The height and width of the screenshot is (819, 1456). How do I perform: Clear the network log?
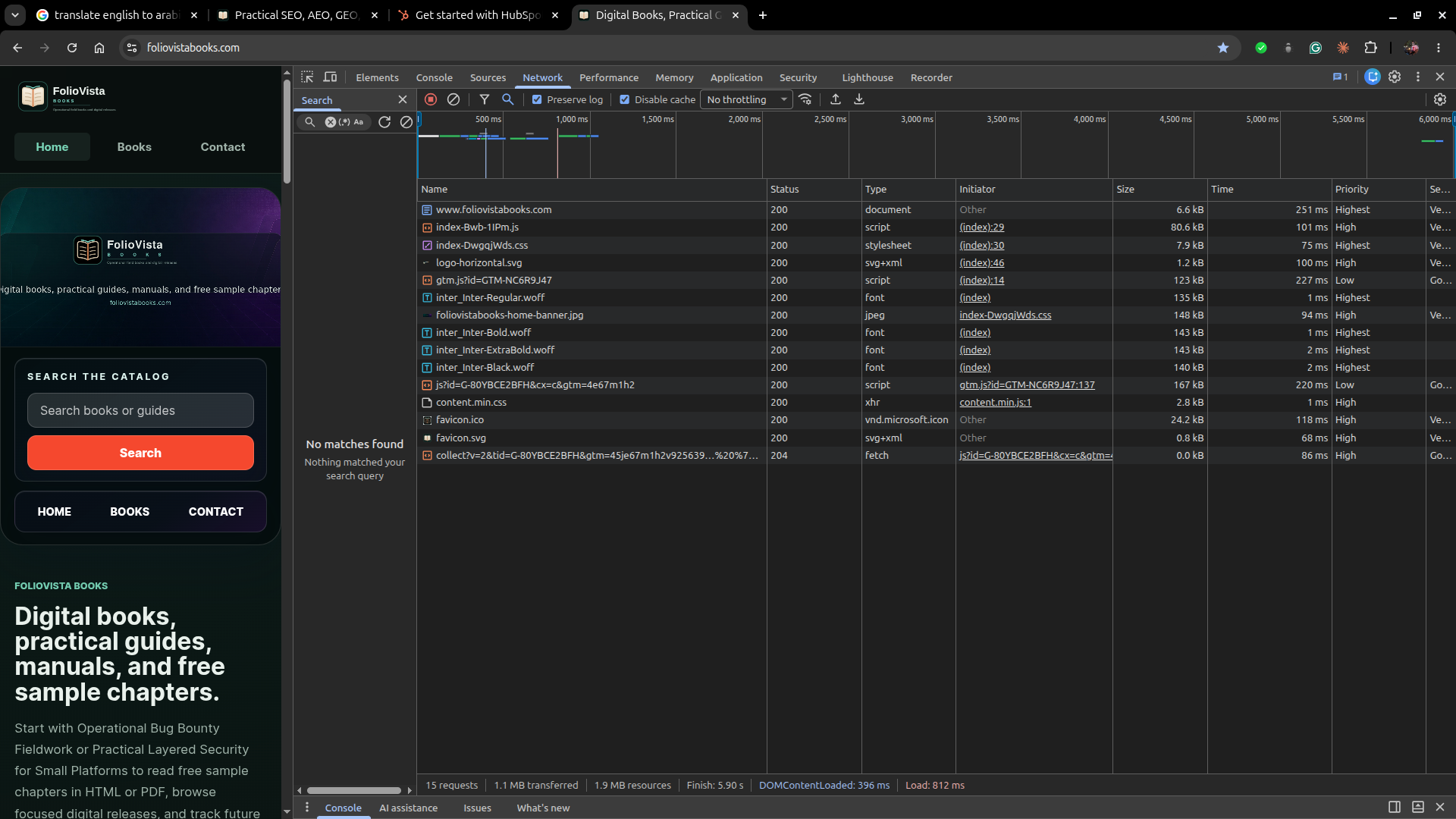click(453, 99)
